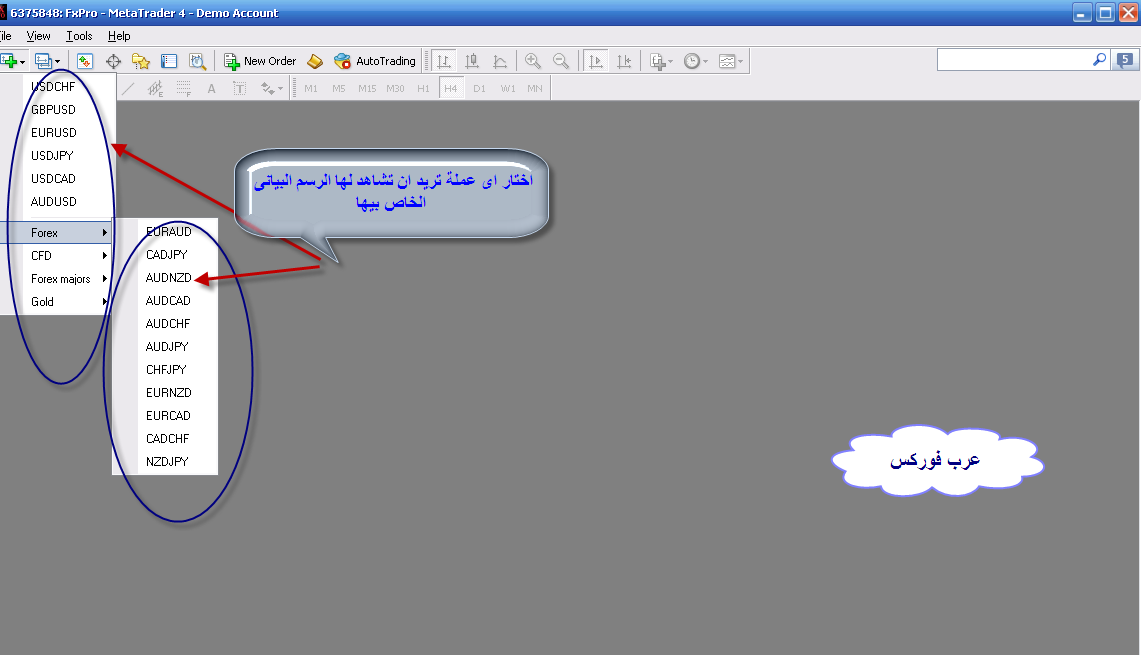Image resolution: width=1141 pixels, height=655 pixels.
Task: Switch chart to Bar Chart mode
Action: 444,61
